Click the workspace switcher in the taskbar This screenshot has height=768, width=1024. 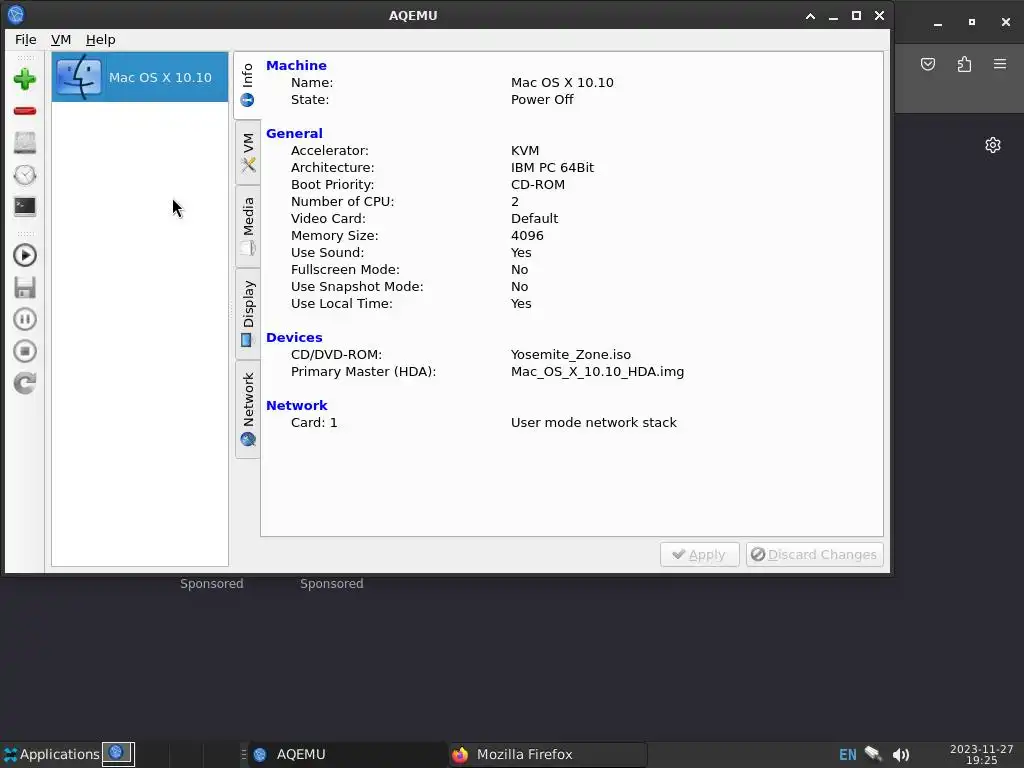pyautogui.click(x=118, y=754)
